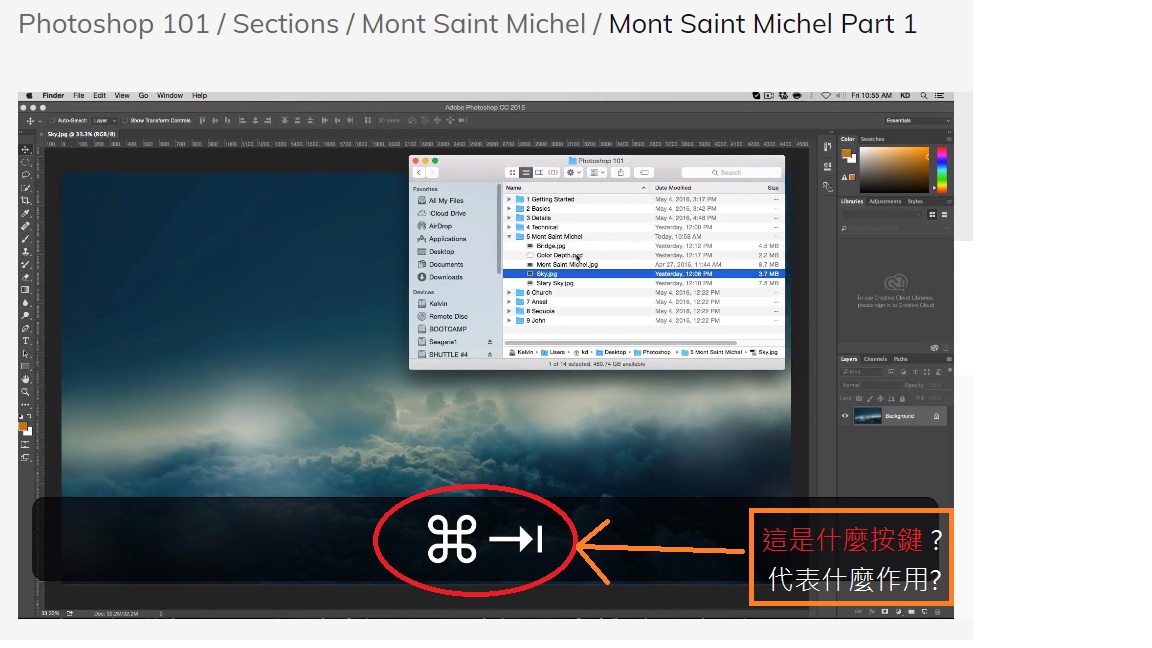Collapse the 5 Mont Saint Michel folder
The image size is (1152, 648).
[x=509, y=237]
